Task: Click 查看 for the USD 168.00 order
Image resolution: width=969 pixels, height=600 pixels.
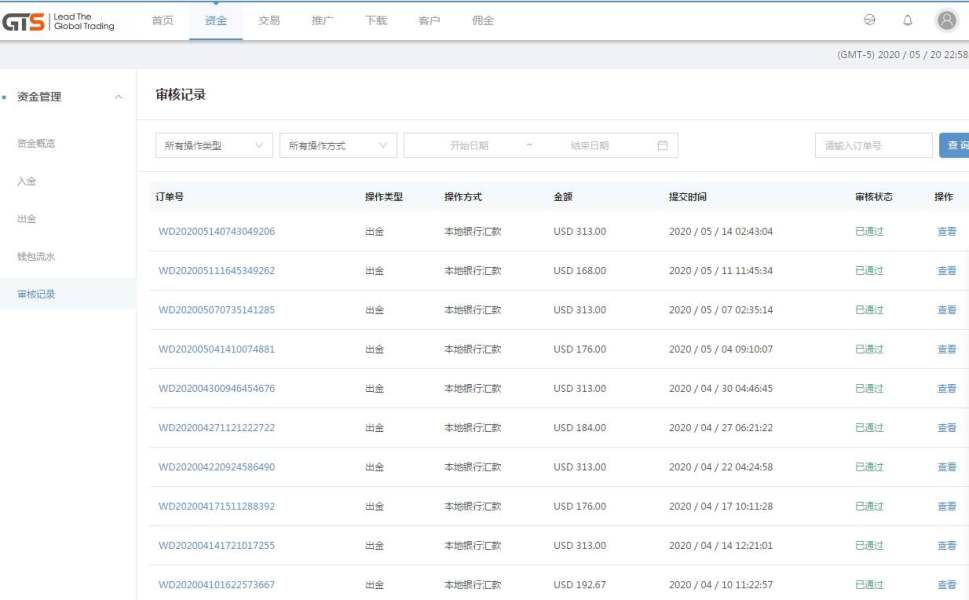Action: pyautogui.click(x=946, y=271)
